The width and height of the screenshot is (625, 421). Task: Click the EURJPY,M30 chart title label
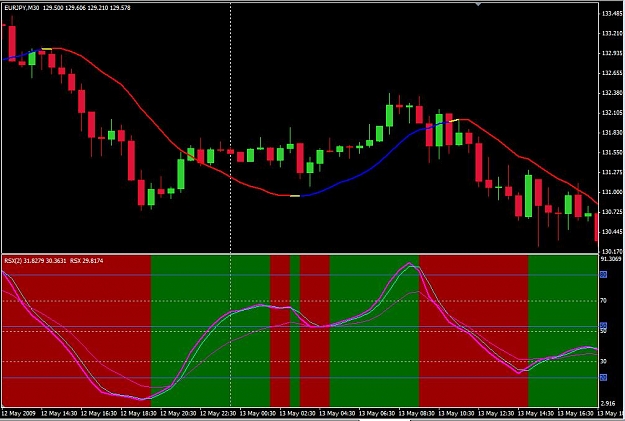[x=22, y=8]
